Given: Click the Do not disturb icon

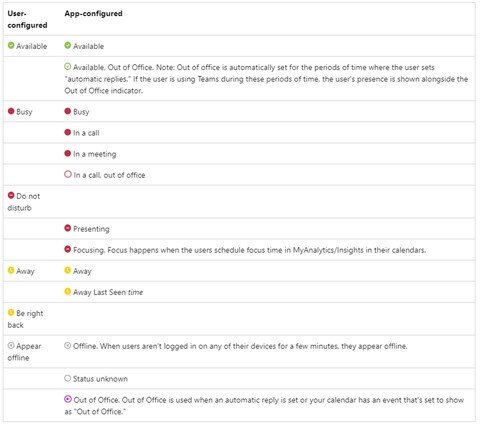Looking at the screenshot, I should (11, 195).
